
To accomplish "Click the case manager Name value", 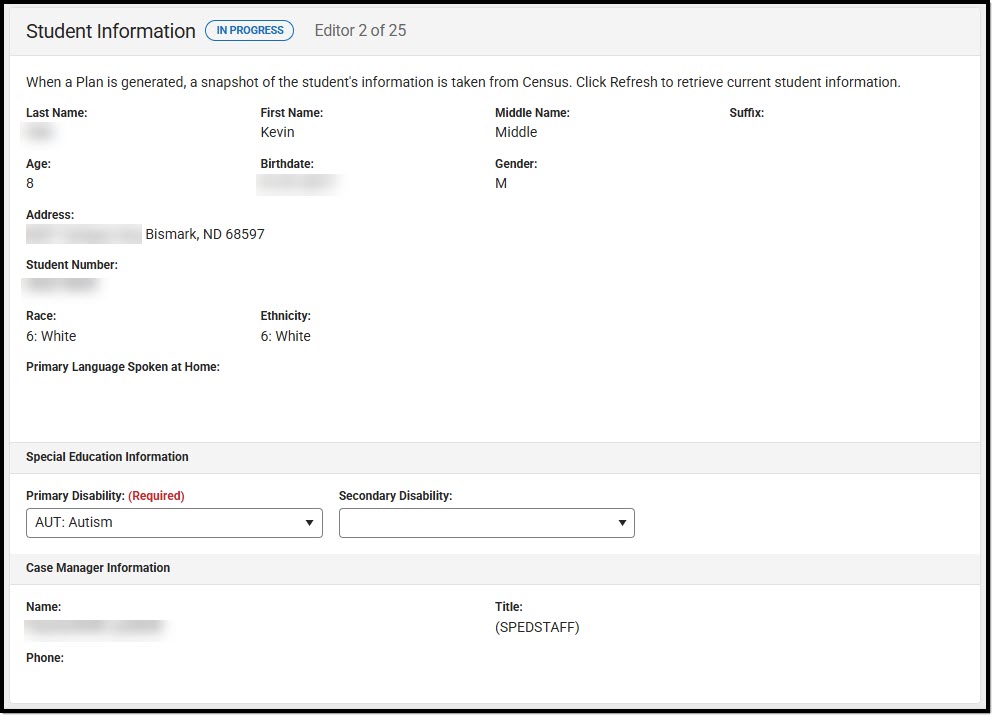I will click(x=95, y=627).
